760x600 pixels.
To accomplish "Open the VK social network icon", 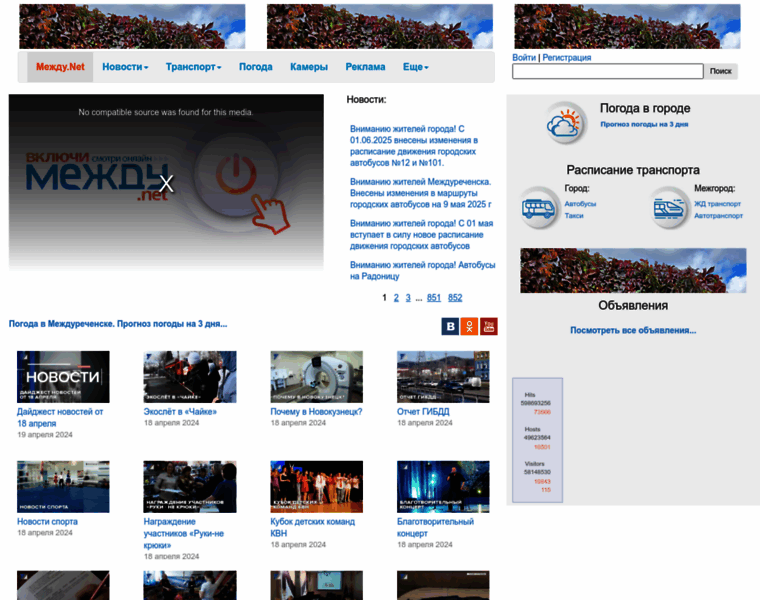I will click(450, 326).
